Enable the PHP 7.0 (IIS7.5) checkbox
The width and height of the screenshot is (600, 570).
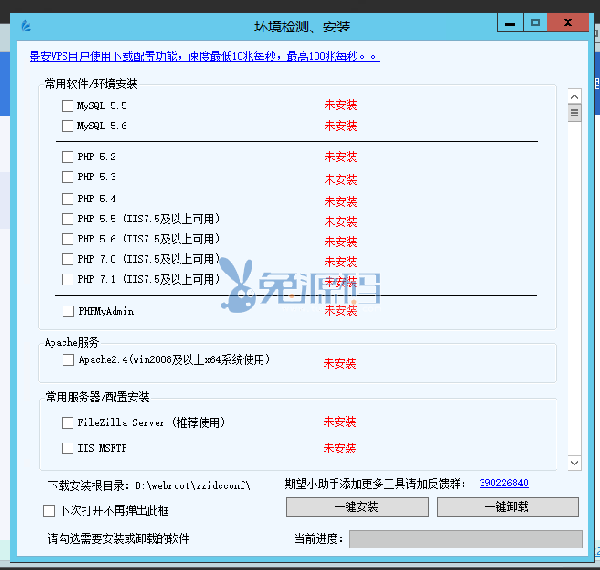pyautogui.click(x=67, y=259)
